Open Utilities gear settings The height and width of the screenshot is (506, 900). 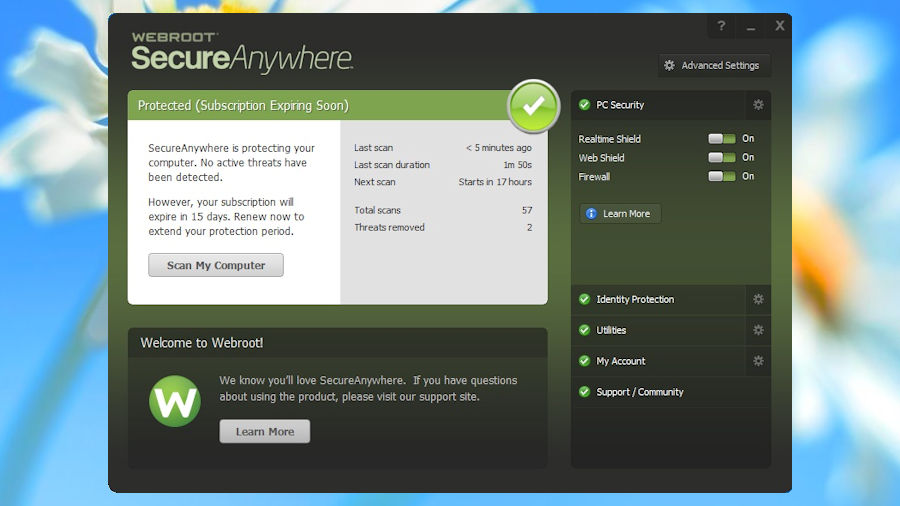tap(758, 330)
